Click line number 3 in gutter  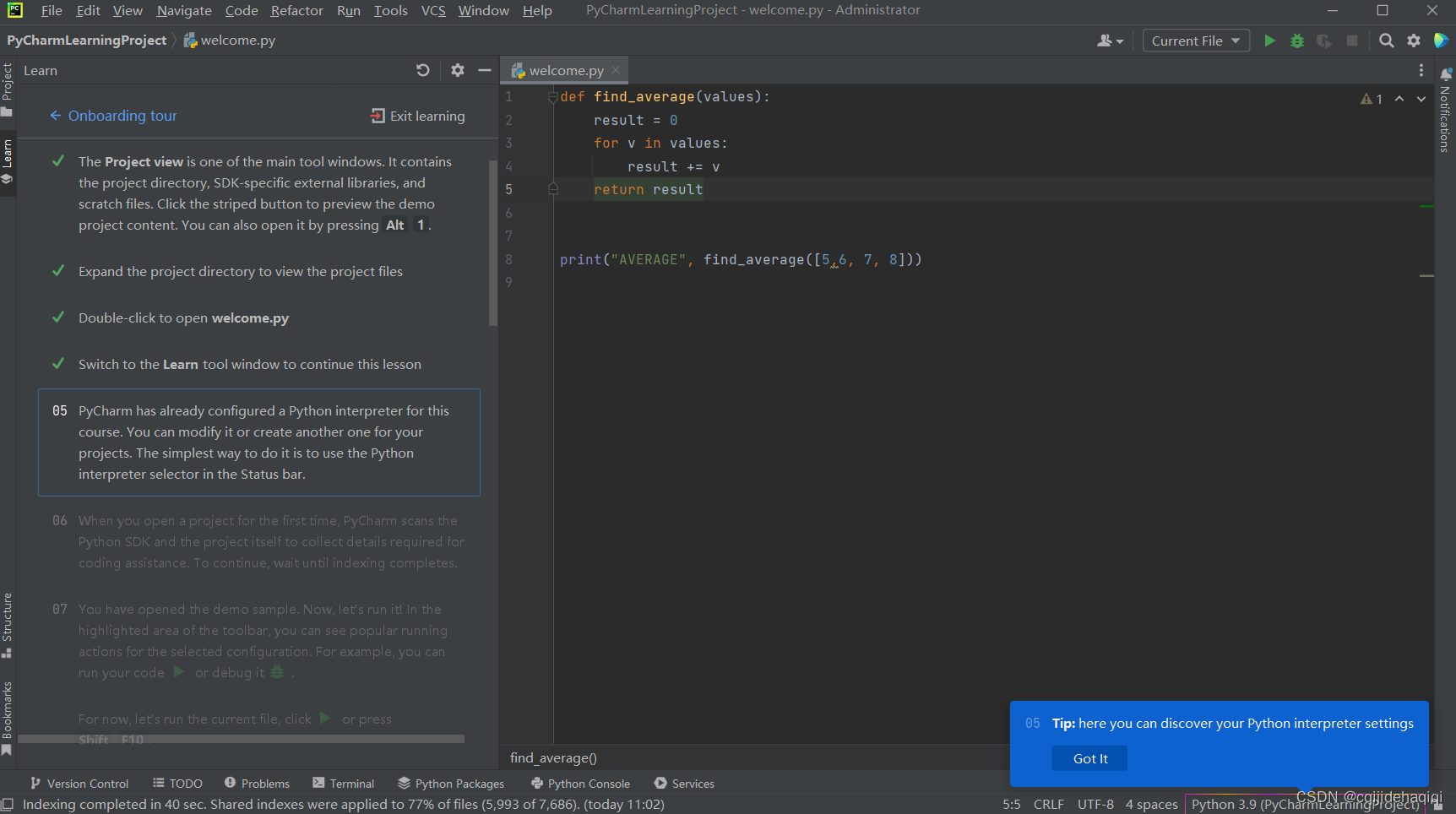(508, 144)
